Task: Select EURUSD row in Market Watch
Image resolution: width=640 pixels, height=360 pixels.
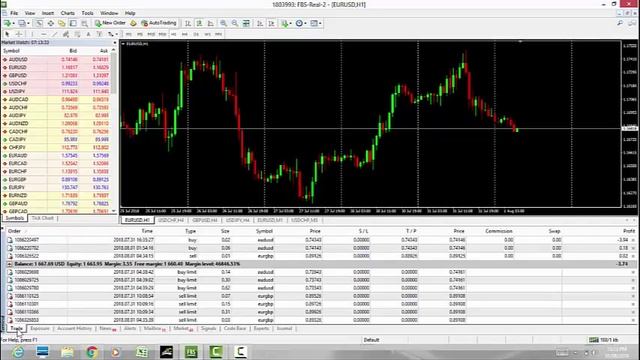Action: click(56, 67)
